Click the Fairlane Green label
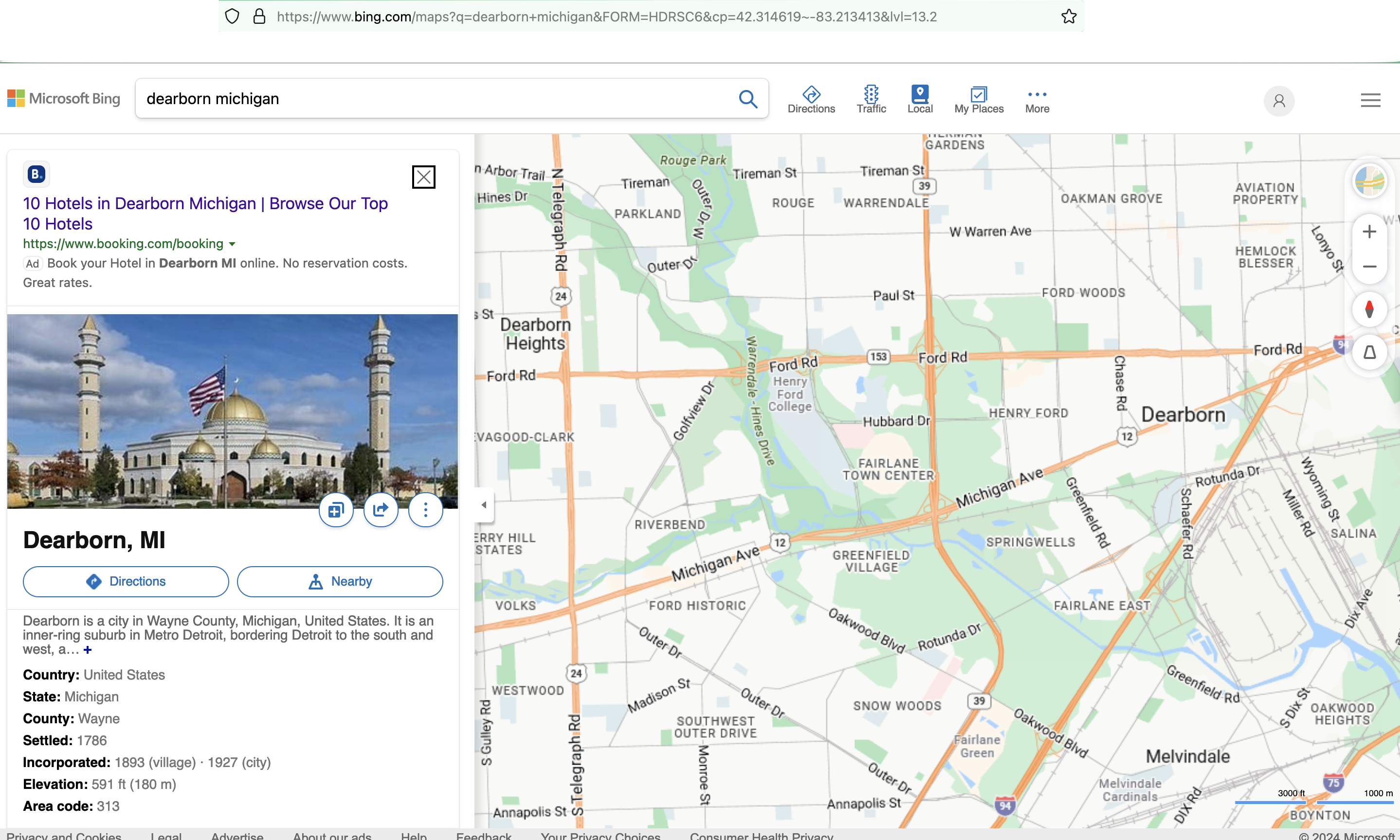This screenshot has height=840, width=1400. 977,746
